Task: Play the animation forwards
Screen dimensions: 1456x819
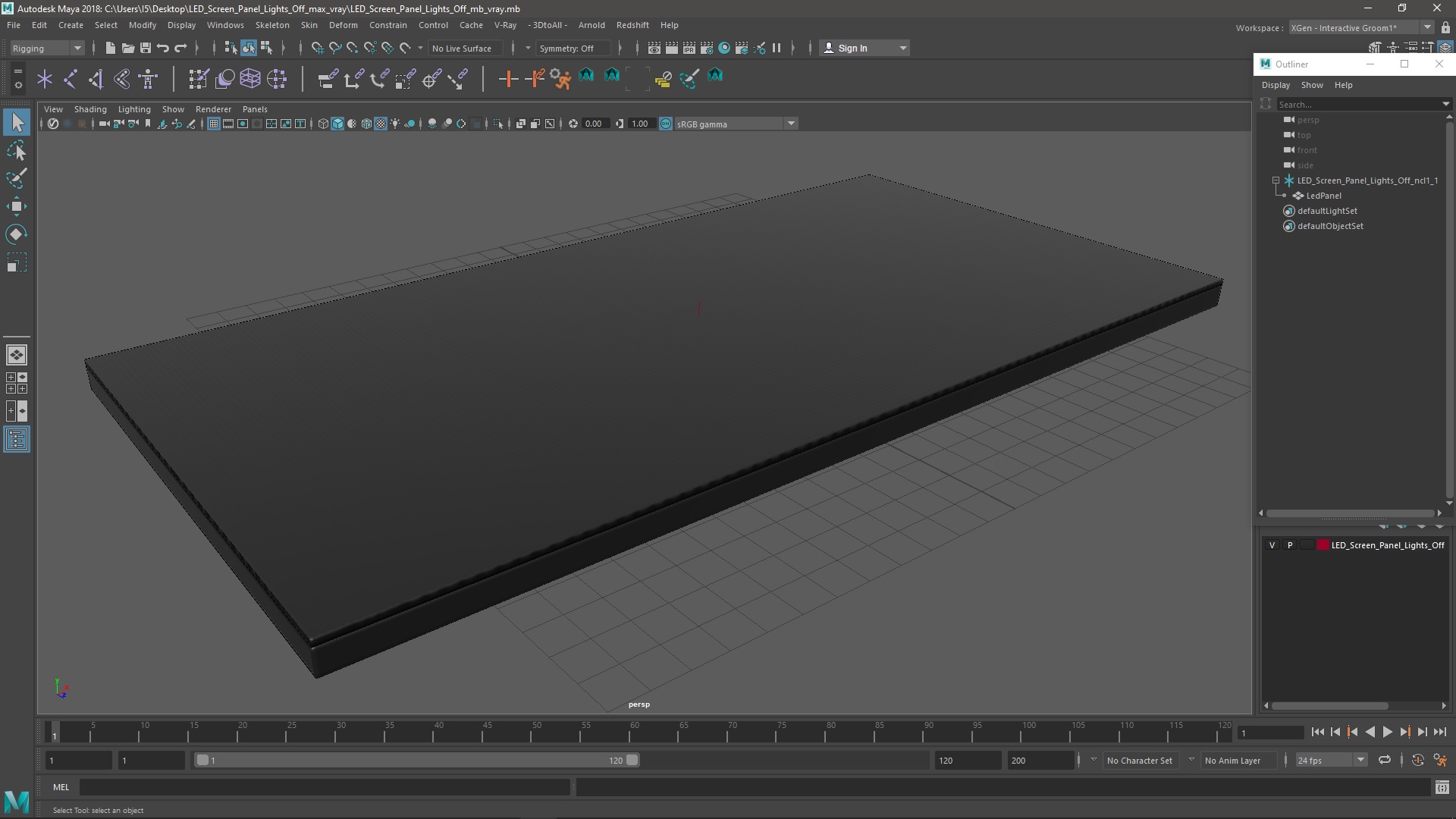Action: pos(1388,732)
